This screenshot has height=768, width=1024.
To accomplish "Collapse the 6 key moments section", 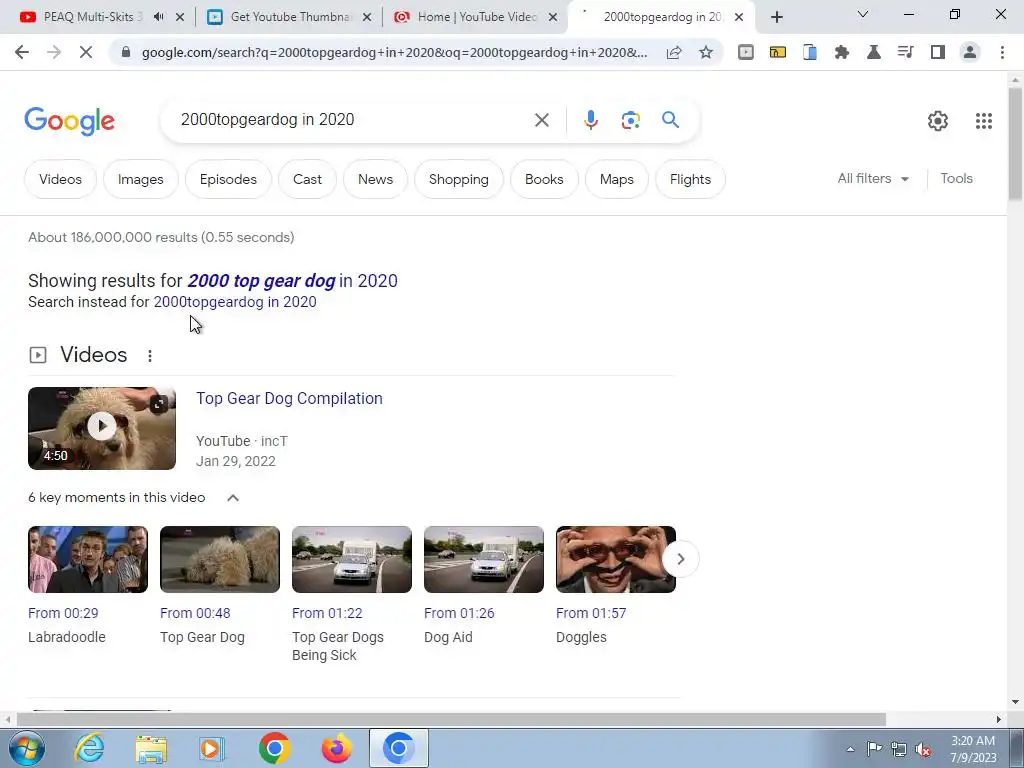I will click(x=233, y=498).
